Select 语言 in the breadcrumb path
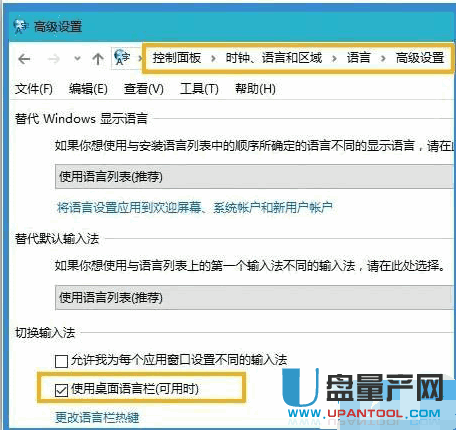The width and height of the screenshot is (456, 430). pyautogui.click(x=358, y=58)
